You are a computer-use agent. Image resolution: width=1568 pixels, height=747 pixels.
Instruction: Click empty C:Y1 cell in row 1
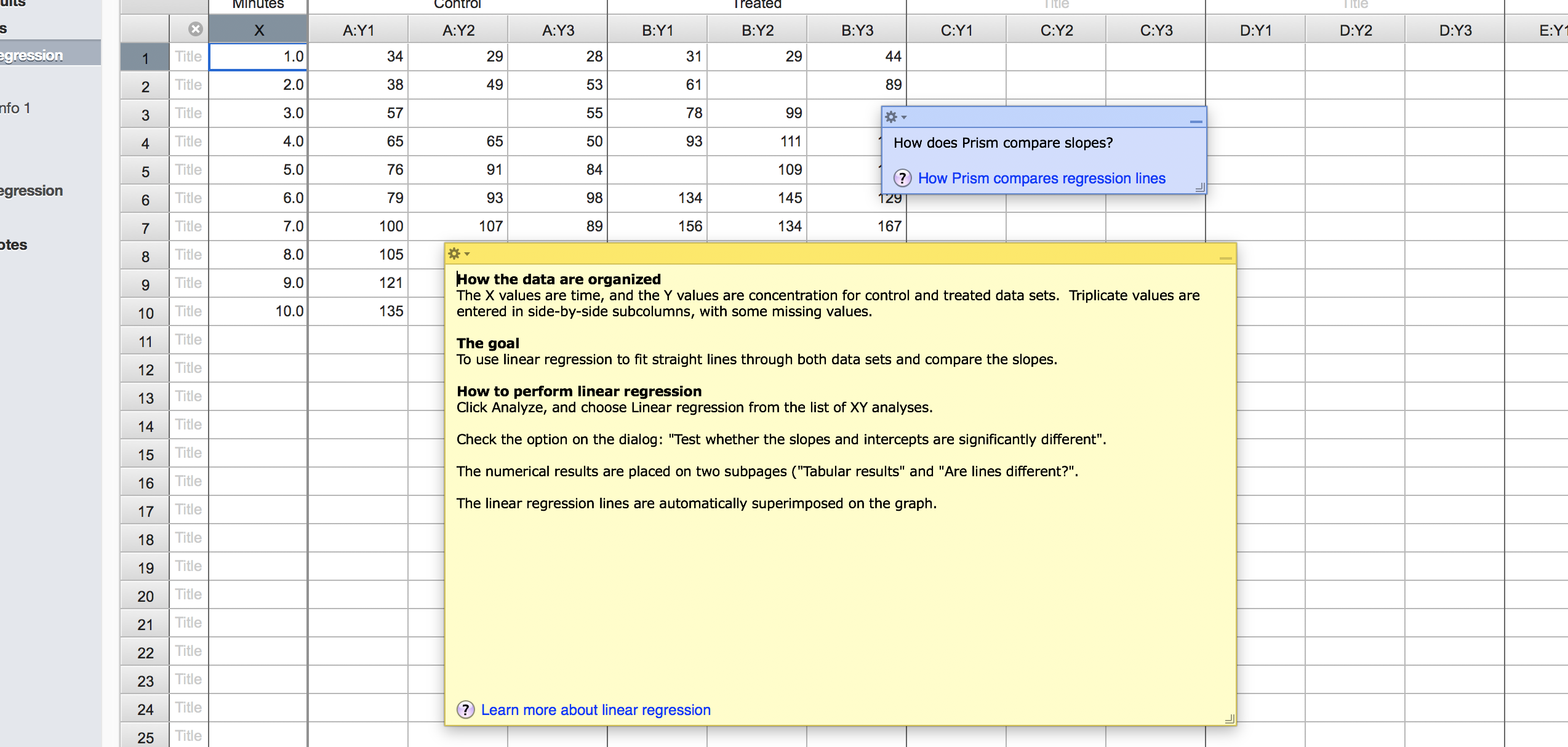(956, 57)
